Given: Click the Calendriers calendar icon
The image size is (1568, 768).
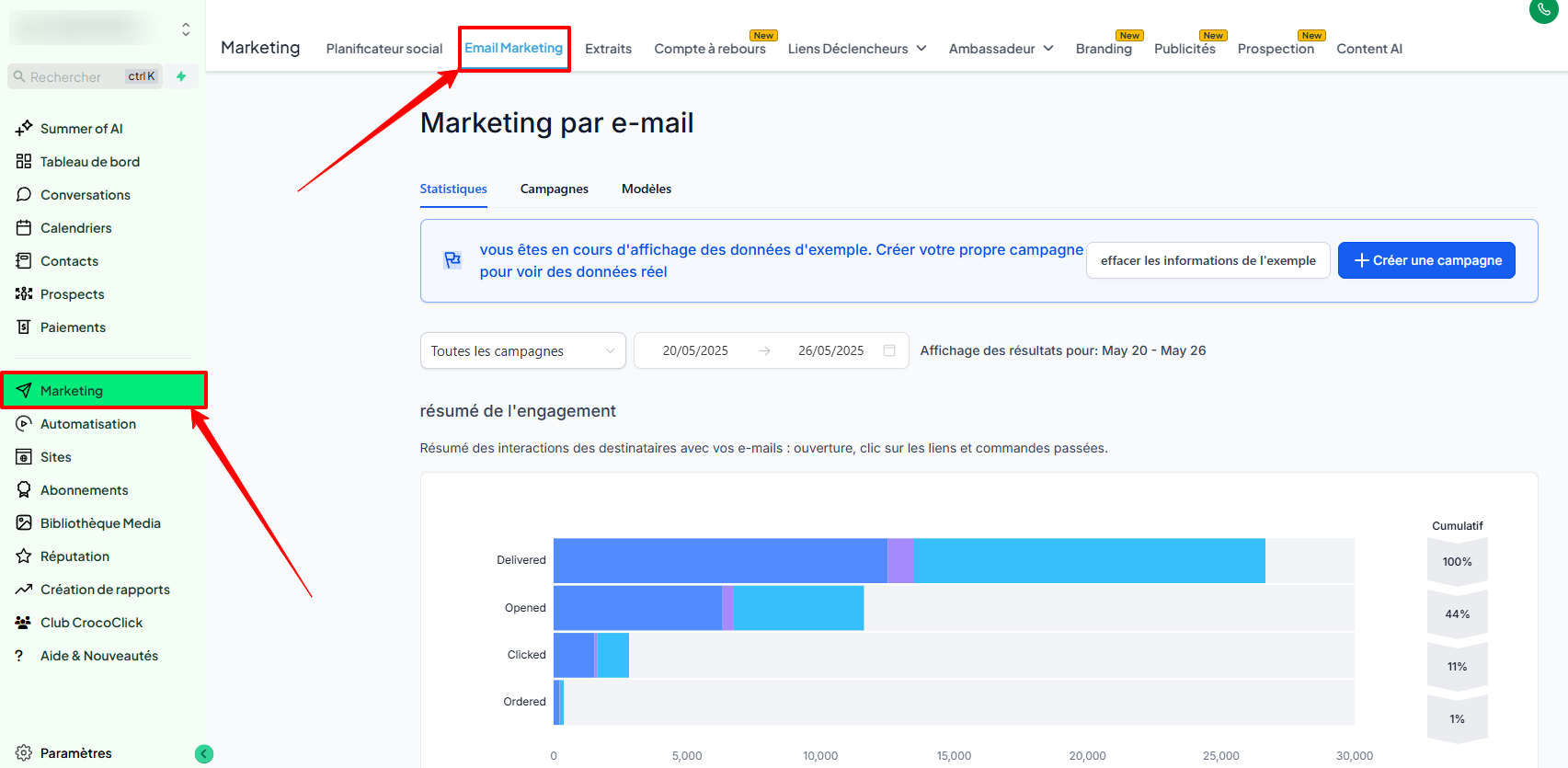Looking at the screenshot, I should [x=24, y=228].
